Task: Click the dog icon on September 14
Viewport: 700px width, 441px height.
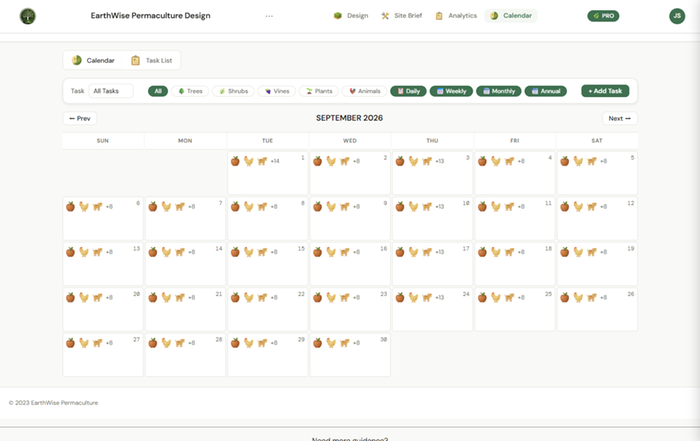Action: point(180,252)
